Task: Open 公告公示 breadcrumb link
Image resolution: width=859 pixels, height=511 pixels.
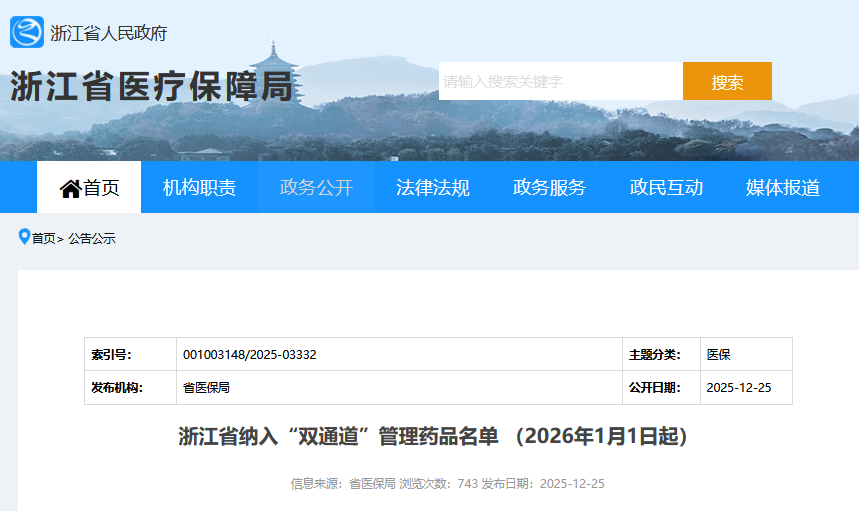Action: (92, 238)
